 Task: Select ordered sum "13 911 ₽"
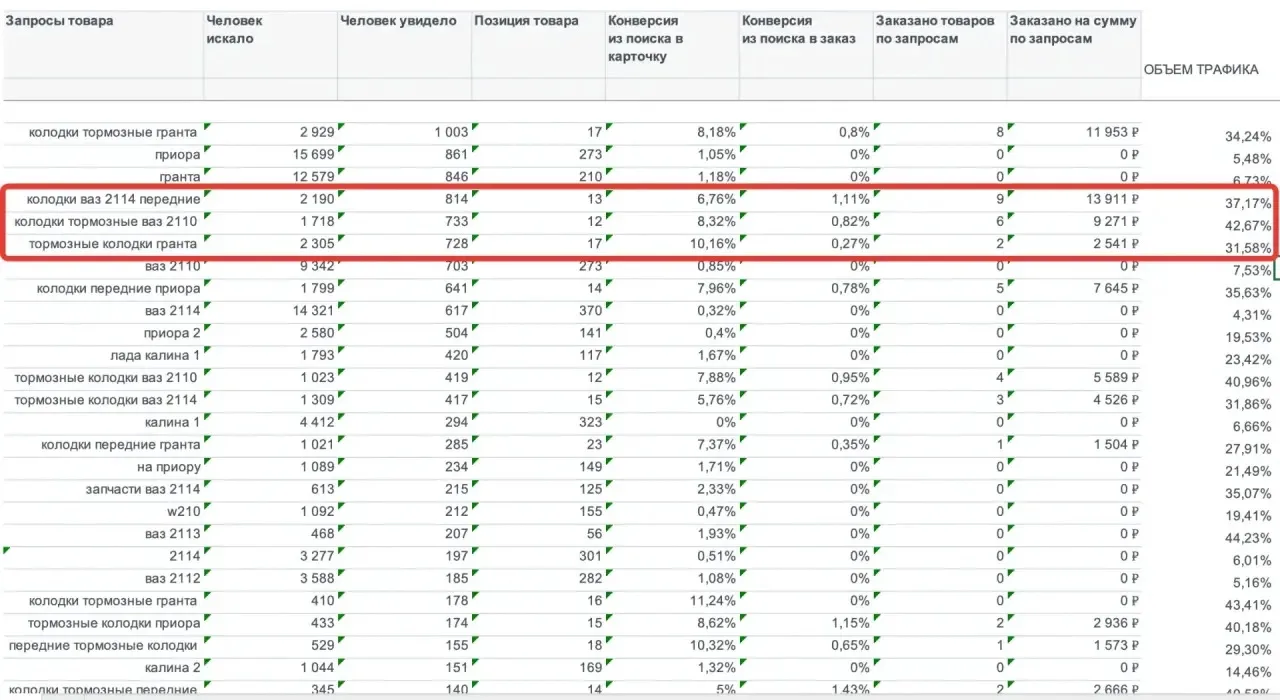tap(1111, 199)
